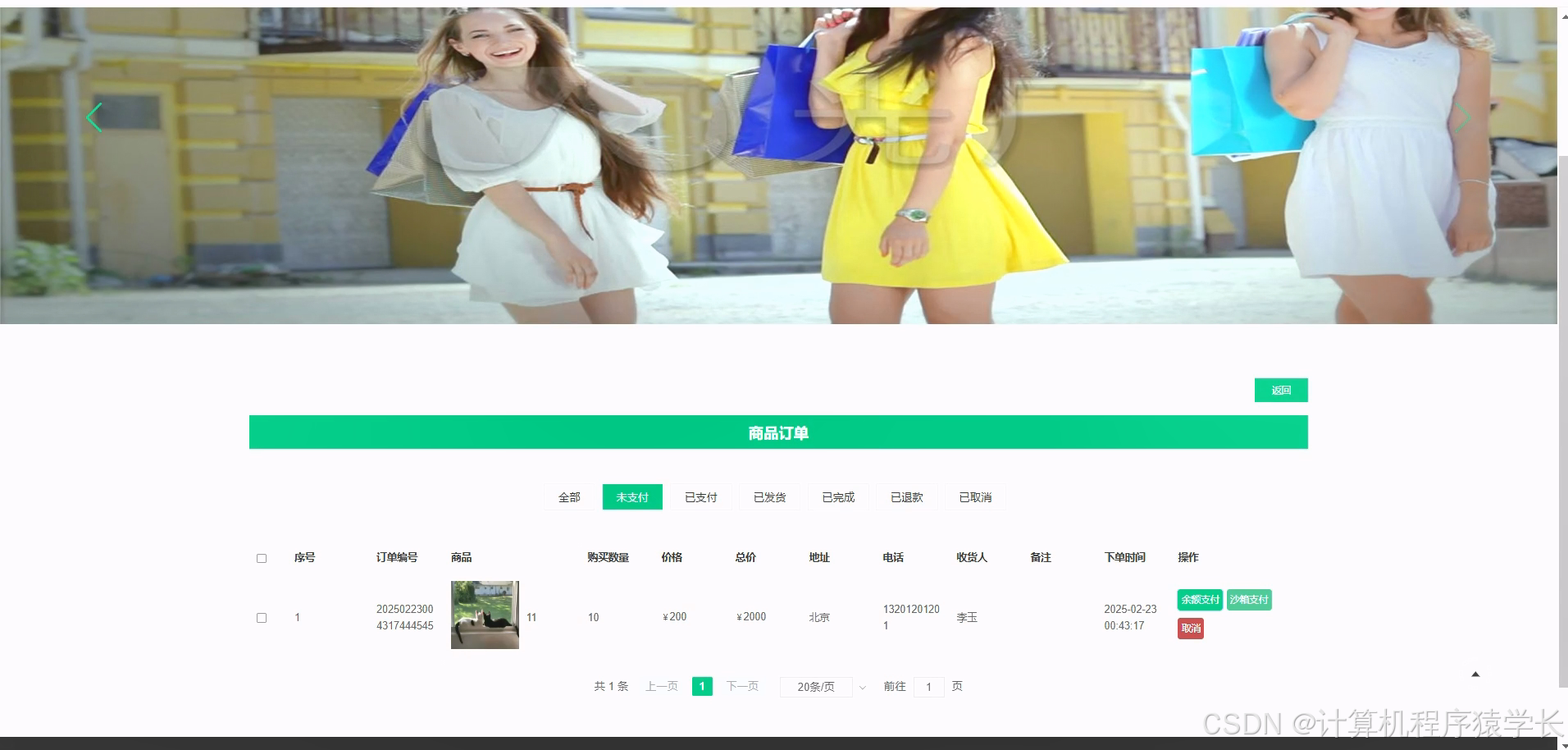Go to 下一页 in pagination

tap(742, 686)
